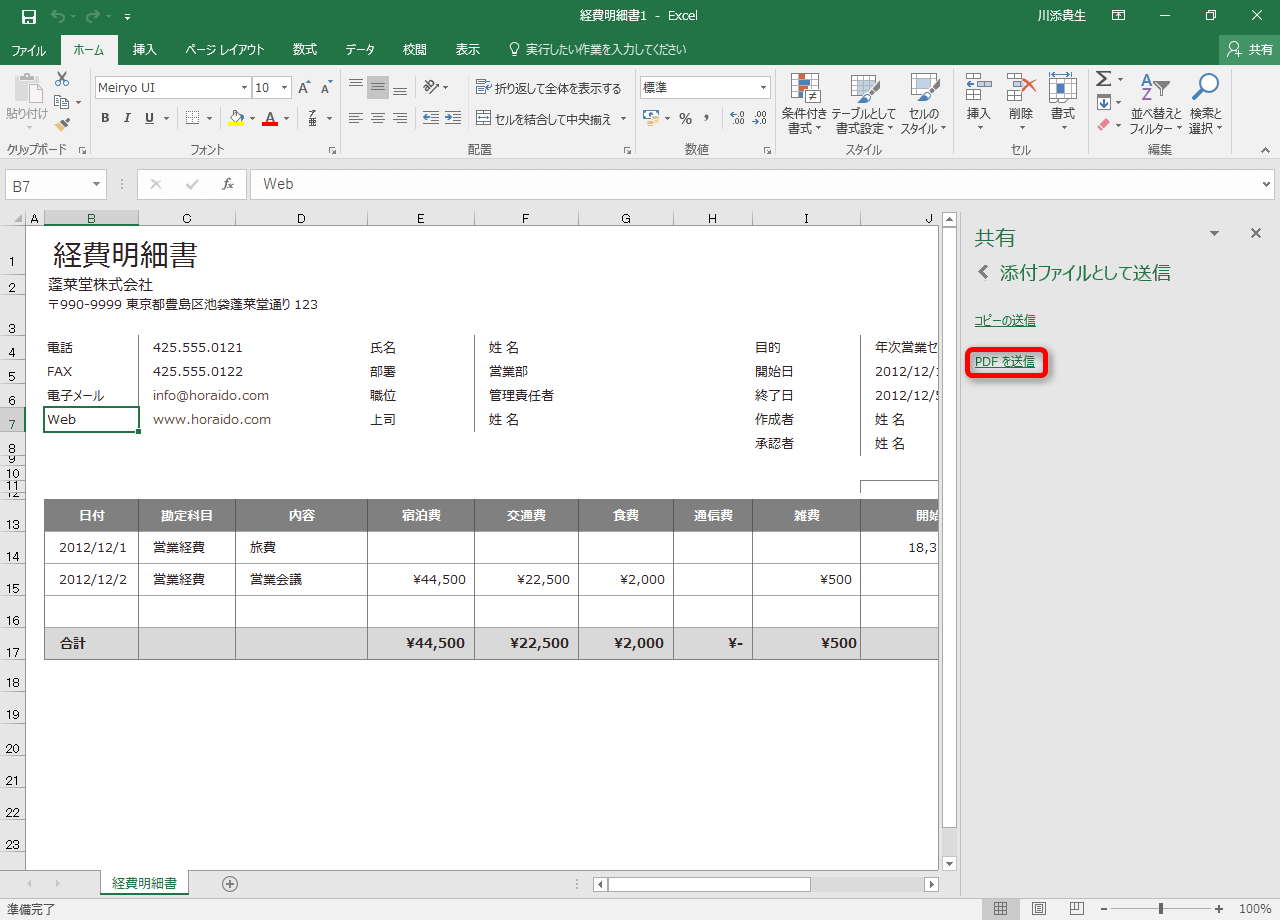The height and width of the screenshot is (920, 1280).
Task: Click the Borders icon
Action: [x=193, y=118]
